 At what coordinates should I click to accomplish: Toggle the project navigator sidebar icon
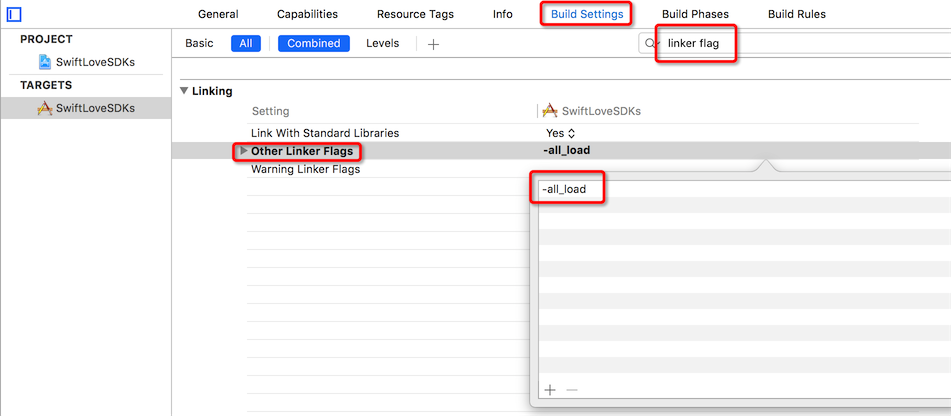13,14
